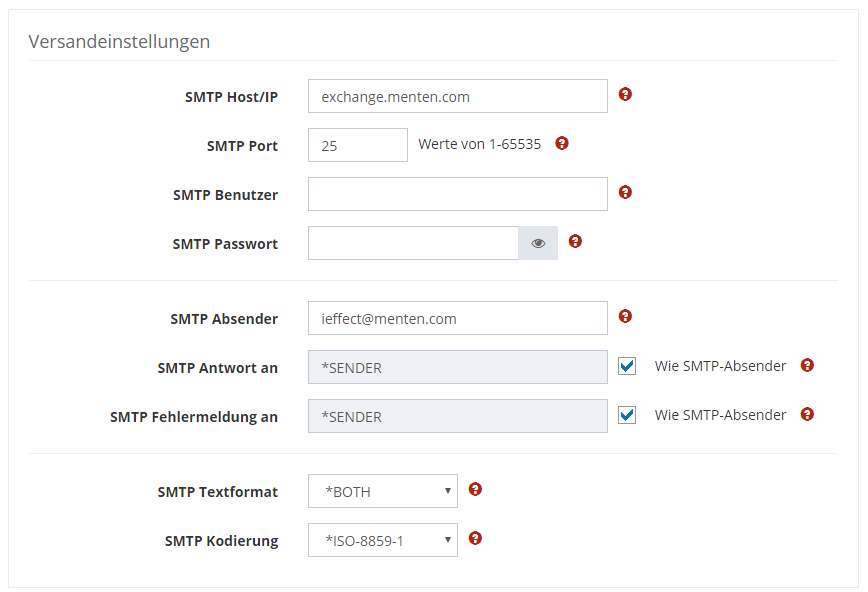Click help icon beside SMTP Textformat
This screenshot has width=868, height=592.
pos(475,489)
